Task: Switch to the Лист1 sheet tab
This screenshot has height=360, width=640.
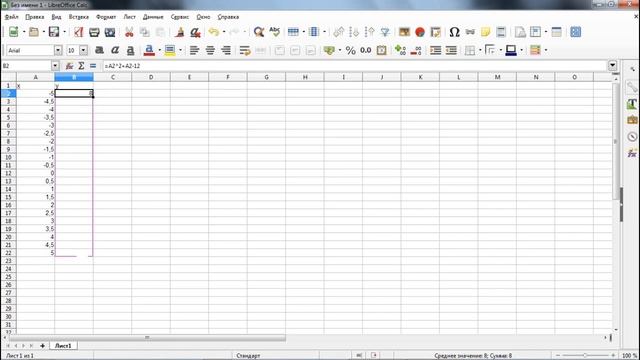Action: [x=63, y=346]
